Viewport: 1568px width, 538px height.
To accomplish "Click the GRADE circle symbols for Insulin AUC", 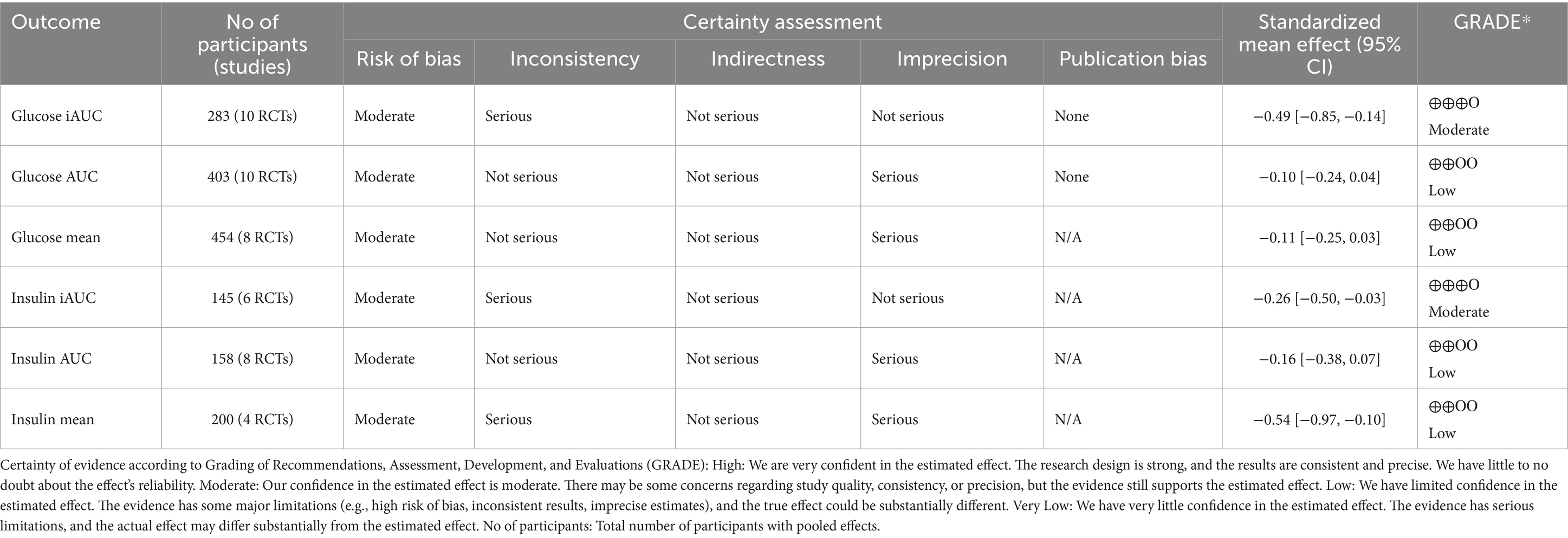I will [1453, 346].
